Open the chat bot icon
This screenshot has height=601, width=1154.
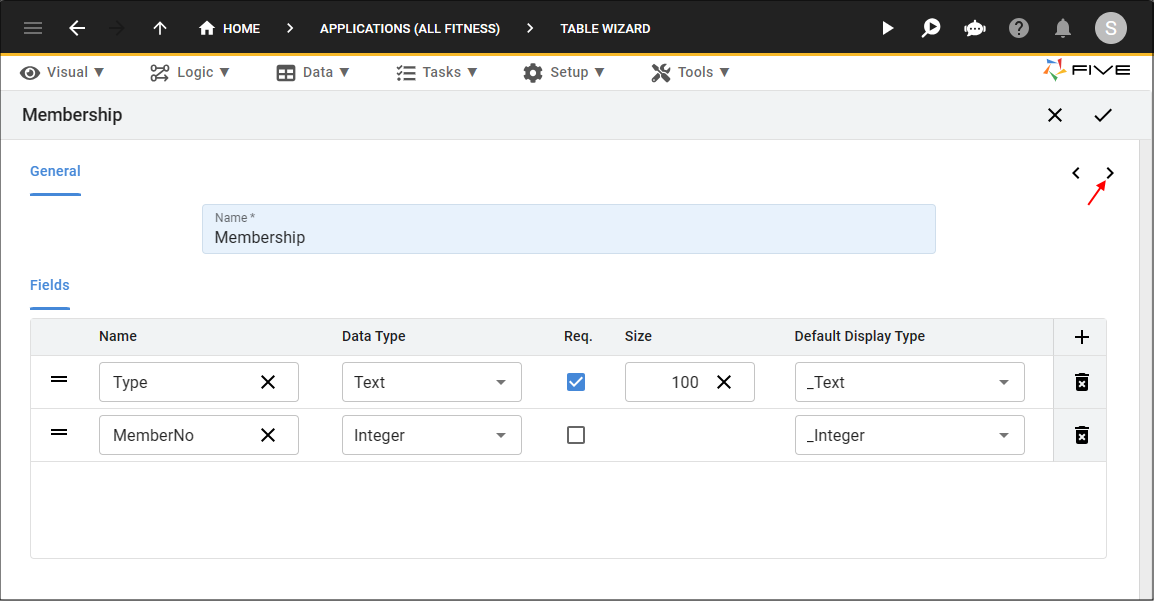coord(974,29)
